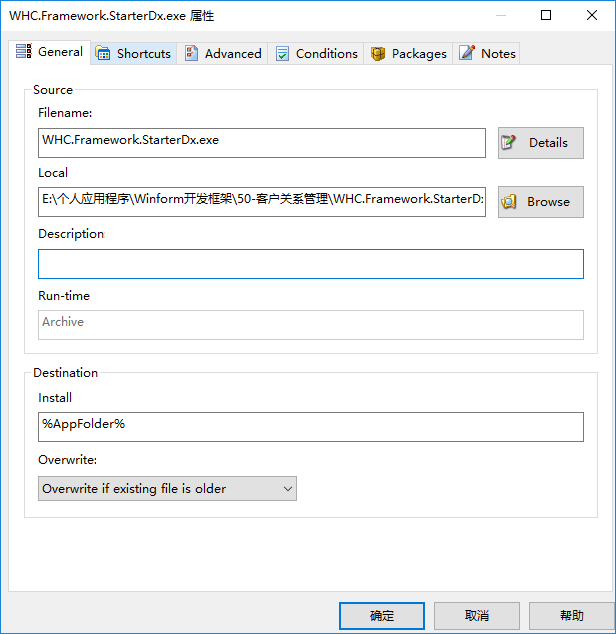Click into the Local path field
Image resolution: width=616 pixels, height=634 pixels.
[x=262, y=202]
